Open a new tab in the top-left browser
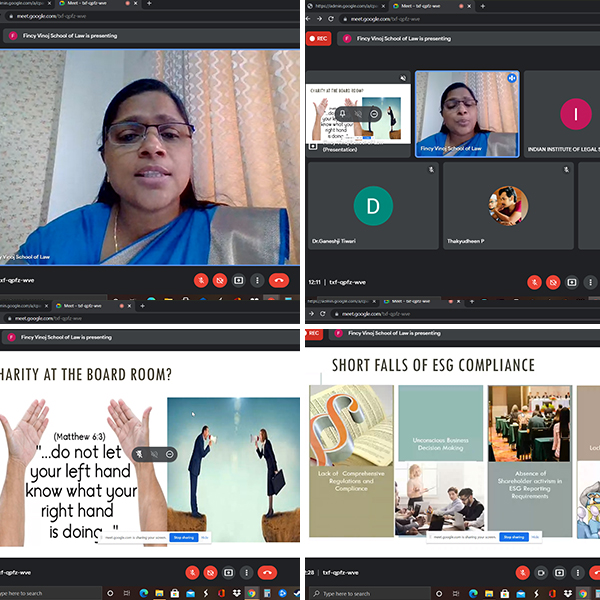 [149, 3]
